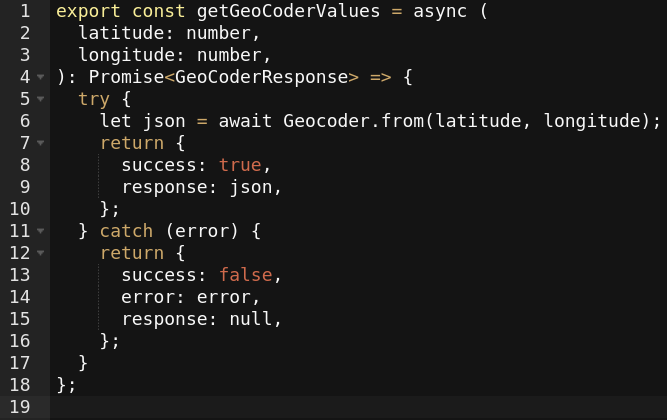Select line number 6 in the gutter
Screen dimensions: 667x420
point(23,121)
